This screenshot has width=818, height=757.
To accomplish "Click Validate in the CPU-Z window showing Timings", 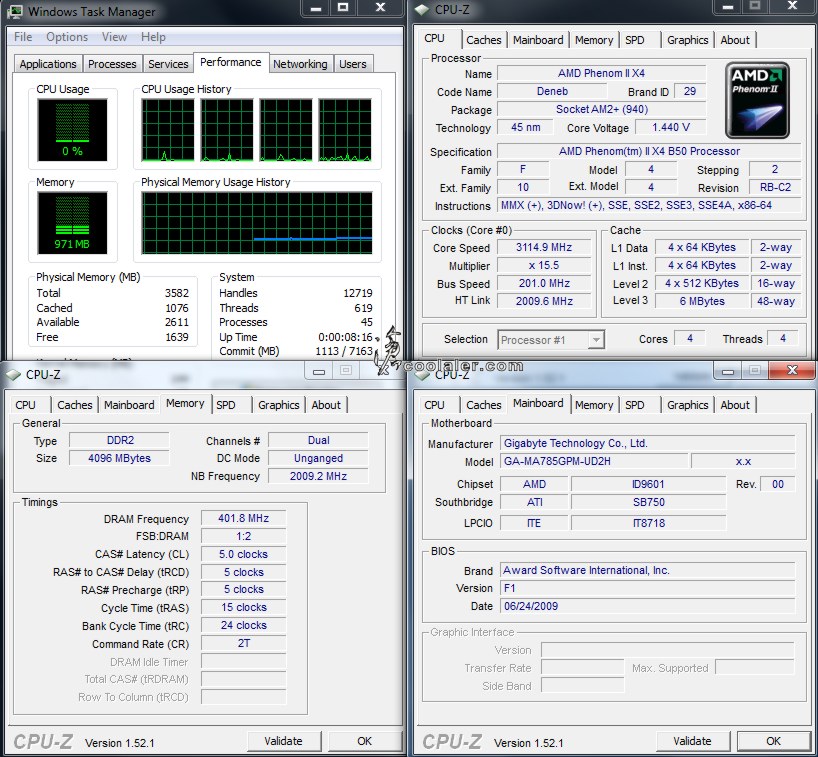I will (x=283, y=741).
